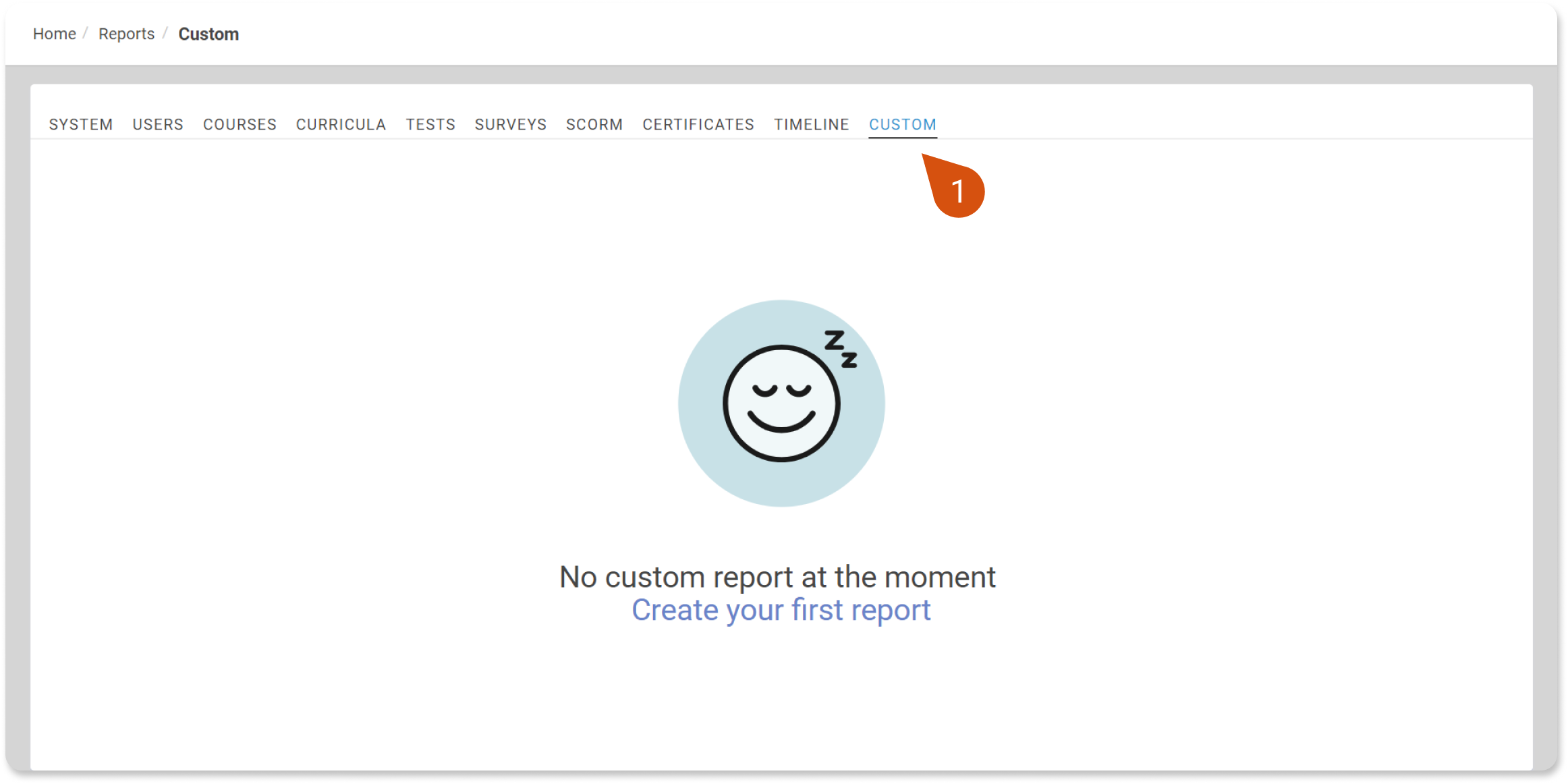
Task: Click the slash separator after Reports
Action: pyautogui.click(x=165, y=34)
